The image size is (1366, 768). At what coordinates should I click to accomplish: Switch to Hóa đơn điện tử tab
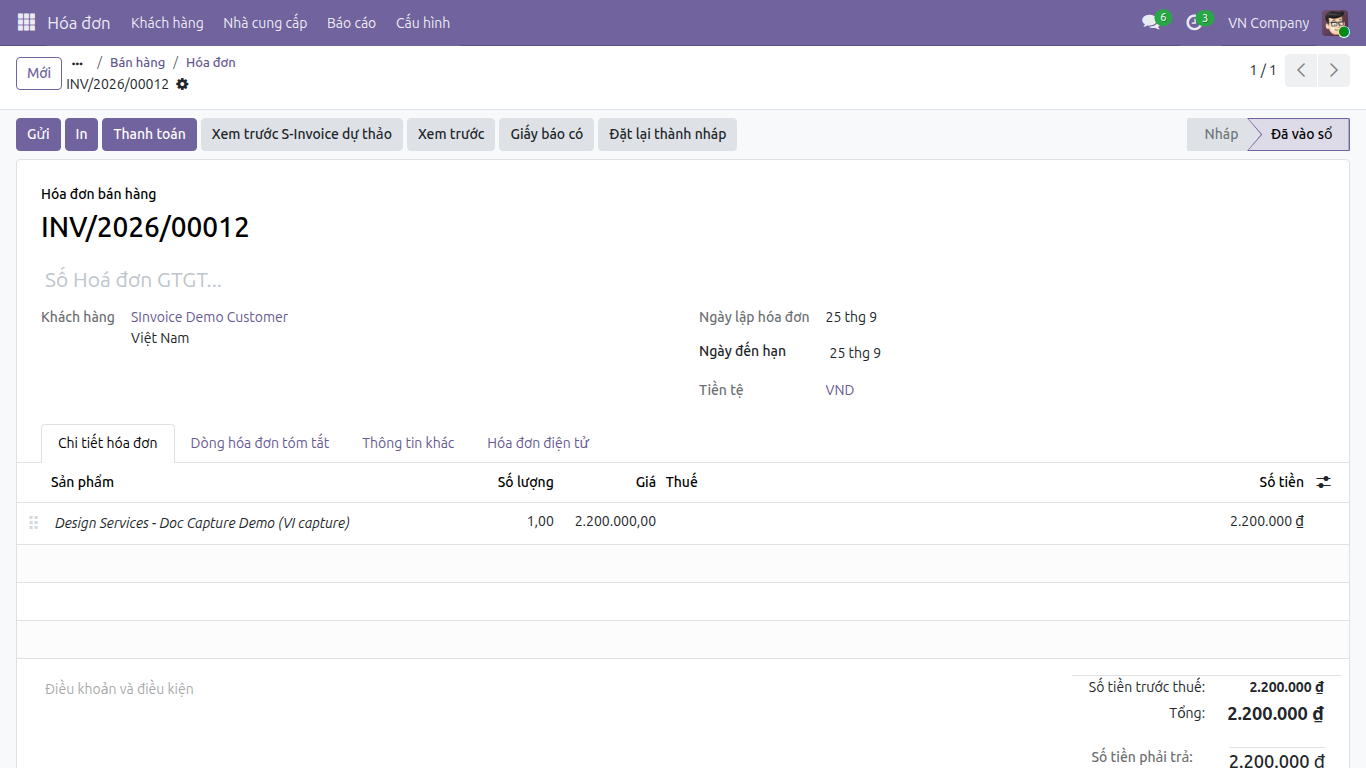pyautogui.click(x=538, y=443)
